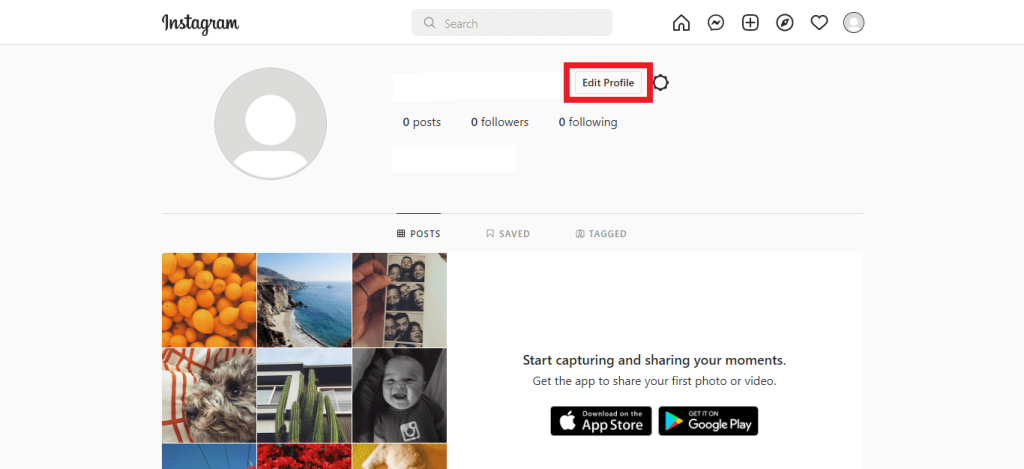Get it on Google Play badge
The width and height of the screenshot is (1024, 469).
(708, 421)
